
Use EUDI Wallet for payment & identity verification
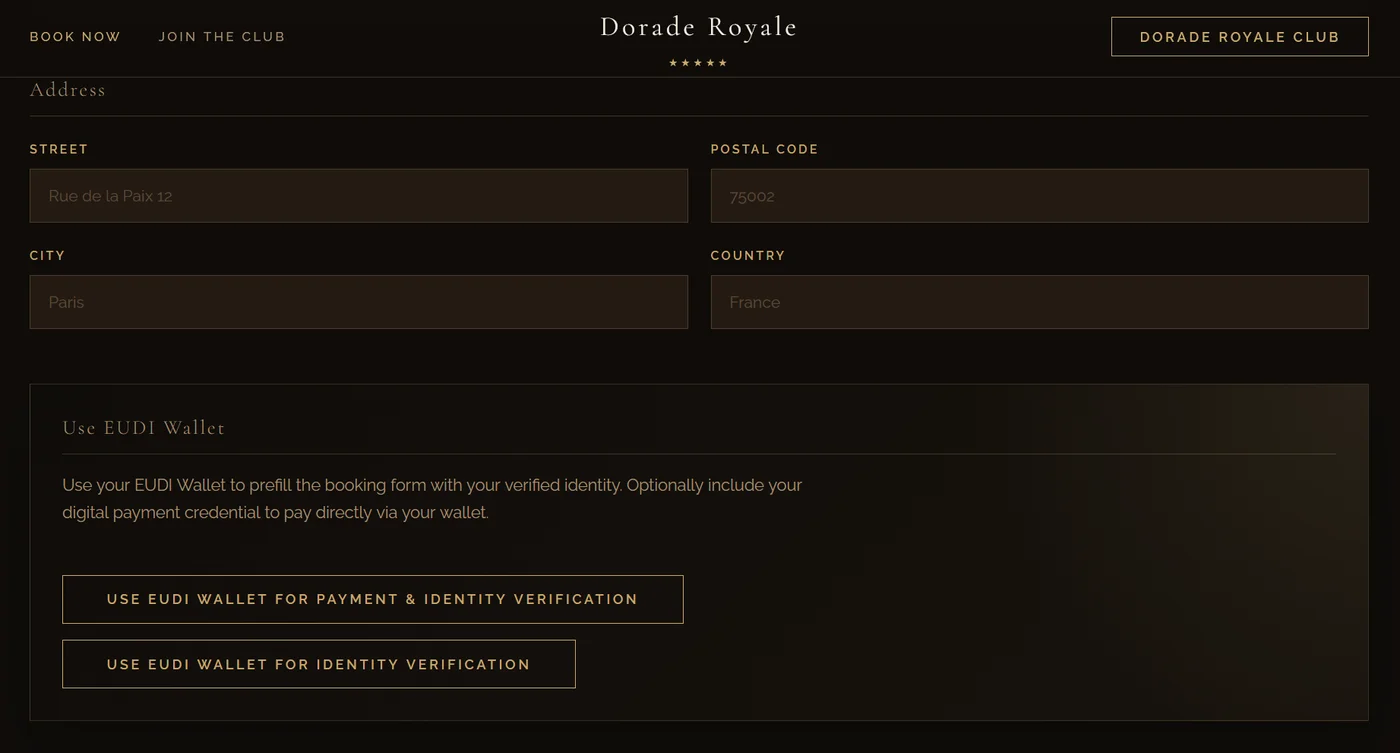click(x=373, y=599)
